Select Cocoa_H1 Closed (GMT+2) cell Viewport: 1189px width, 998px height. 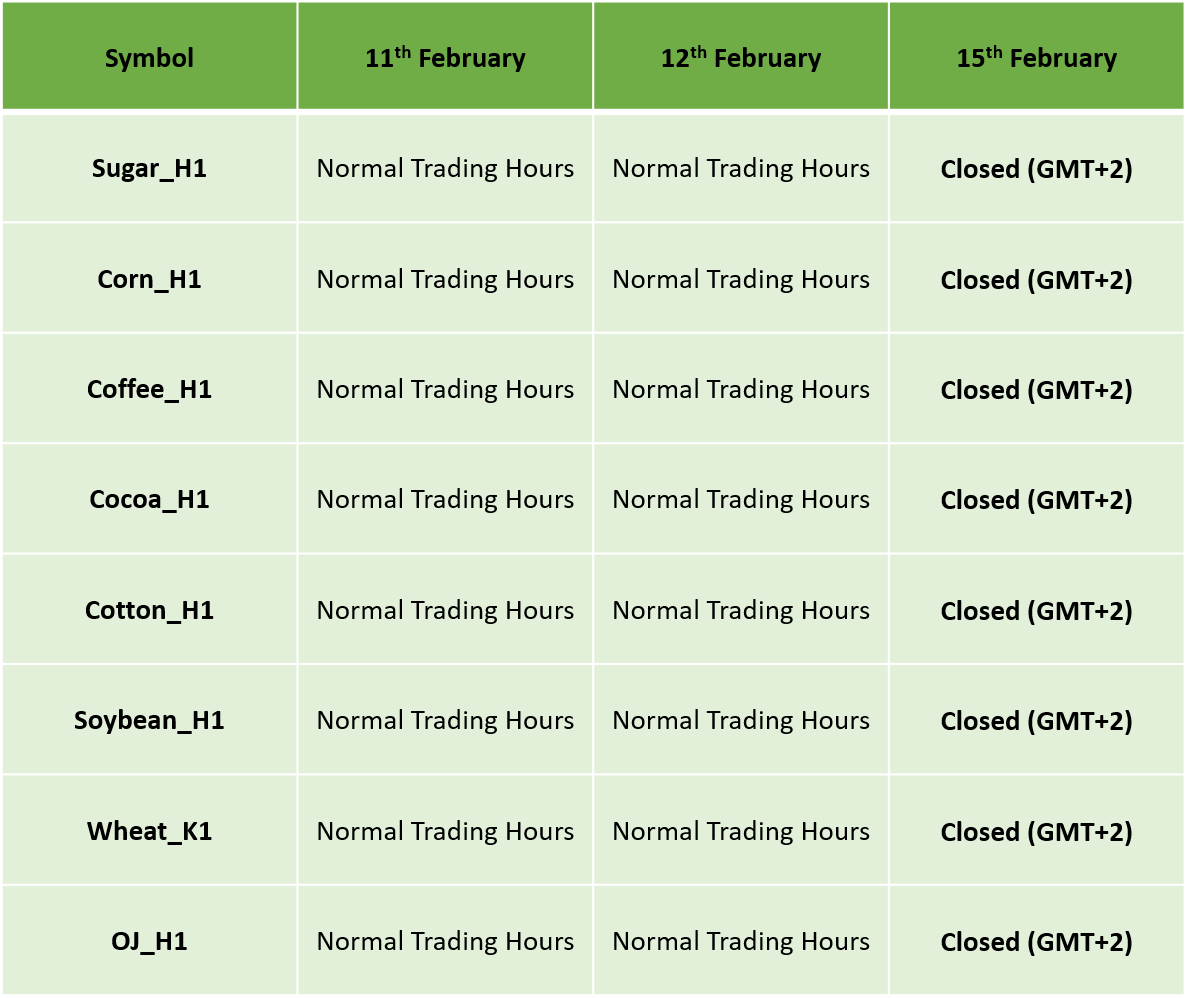tap(1037, 499)
